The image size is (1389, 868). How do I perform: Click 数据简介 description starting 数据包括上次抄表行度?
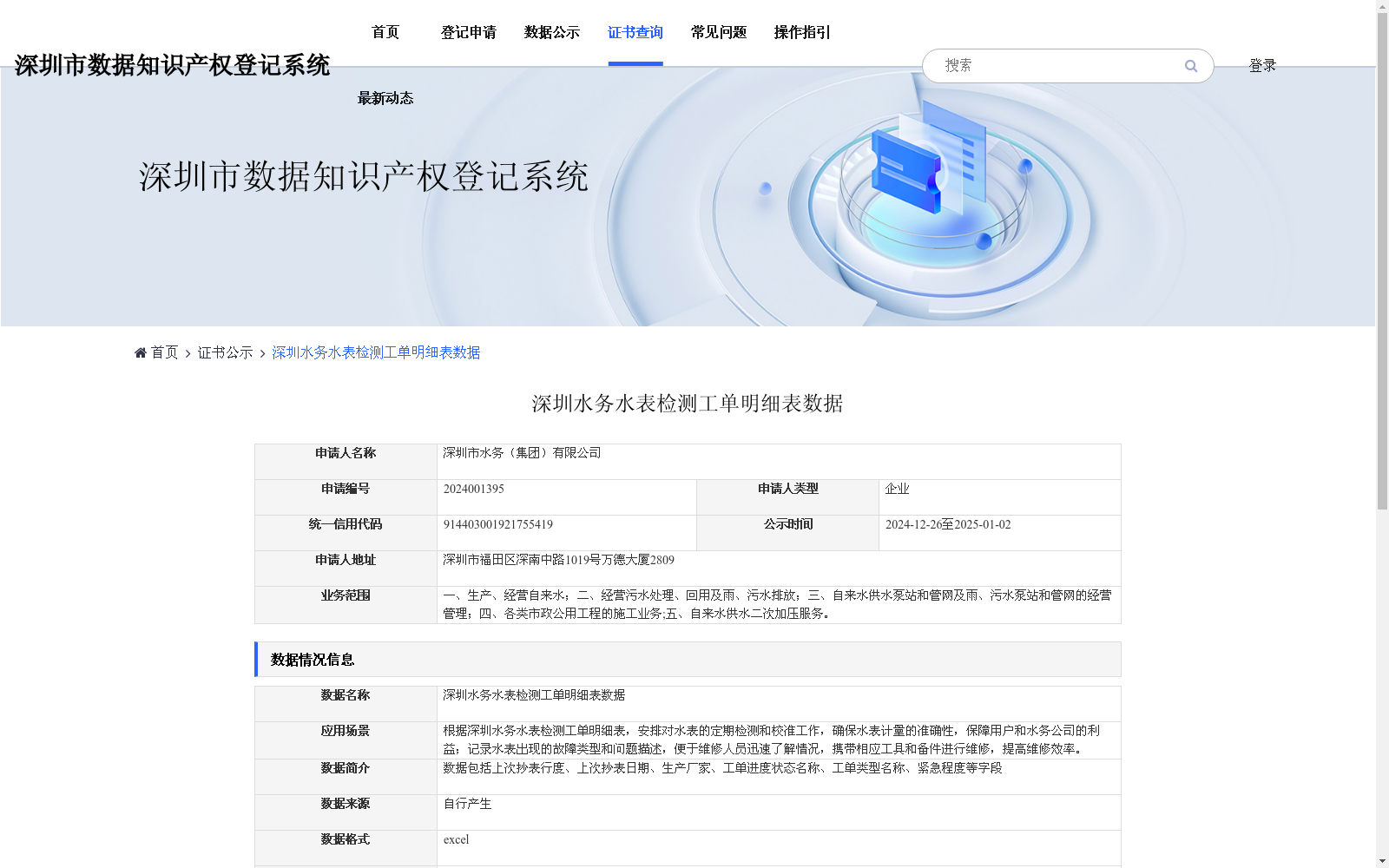(x=722, y=768)
